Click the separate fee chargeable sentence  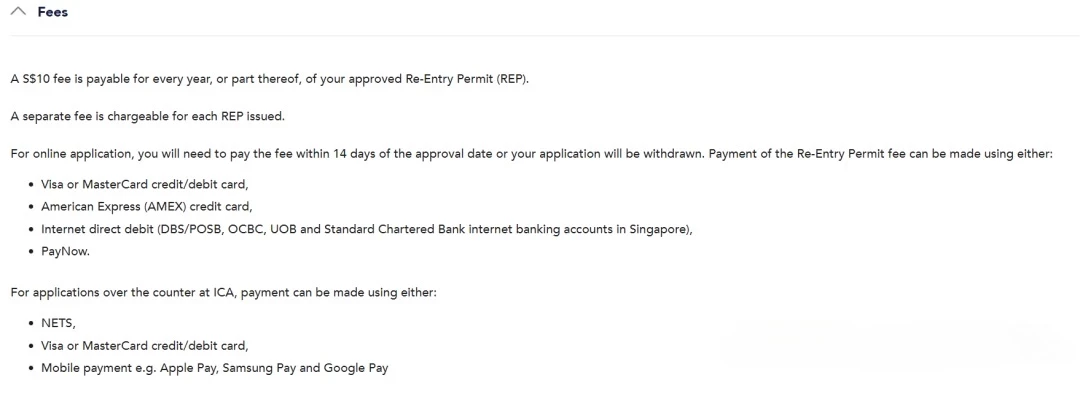[147, 116]
